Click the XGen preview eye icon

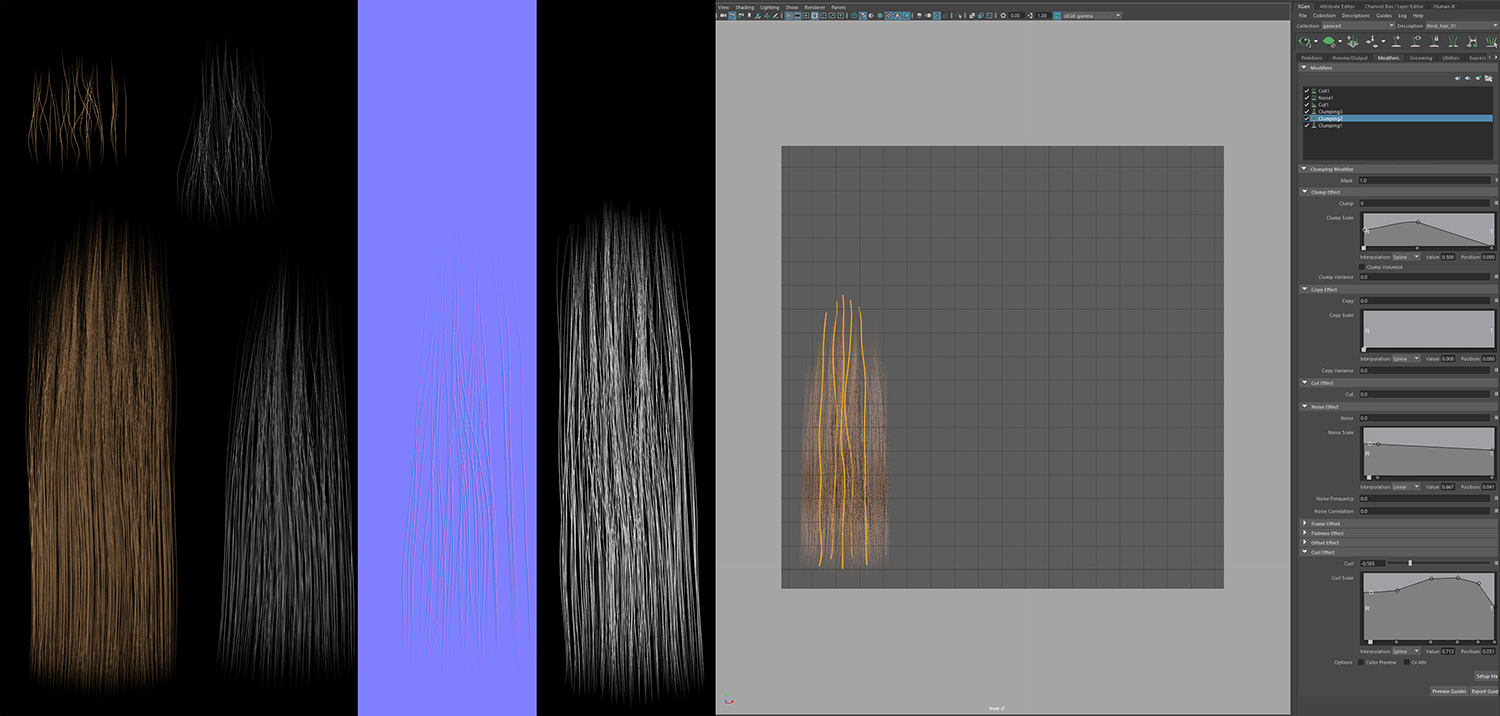(x=1305, y=41)
